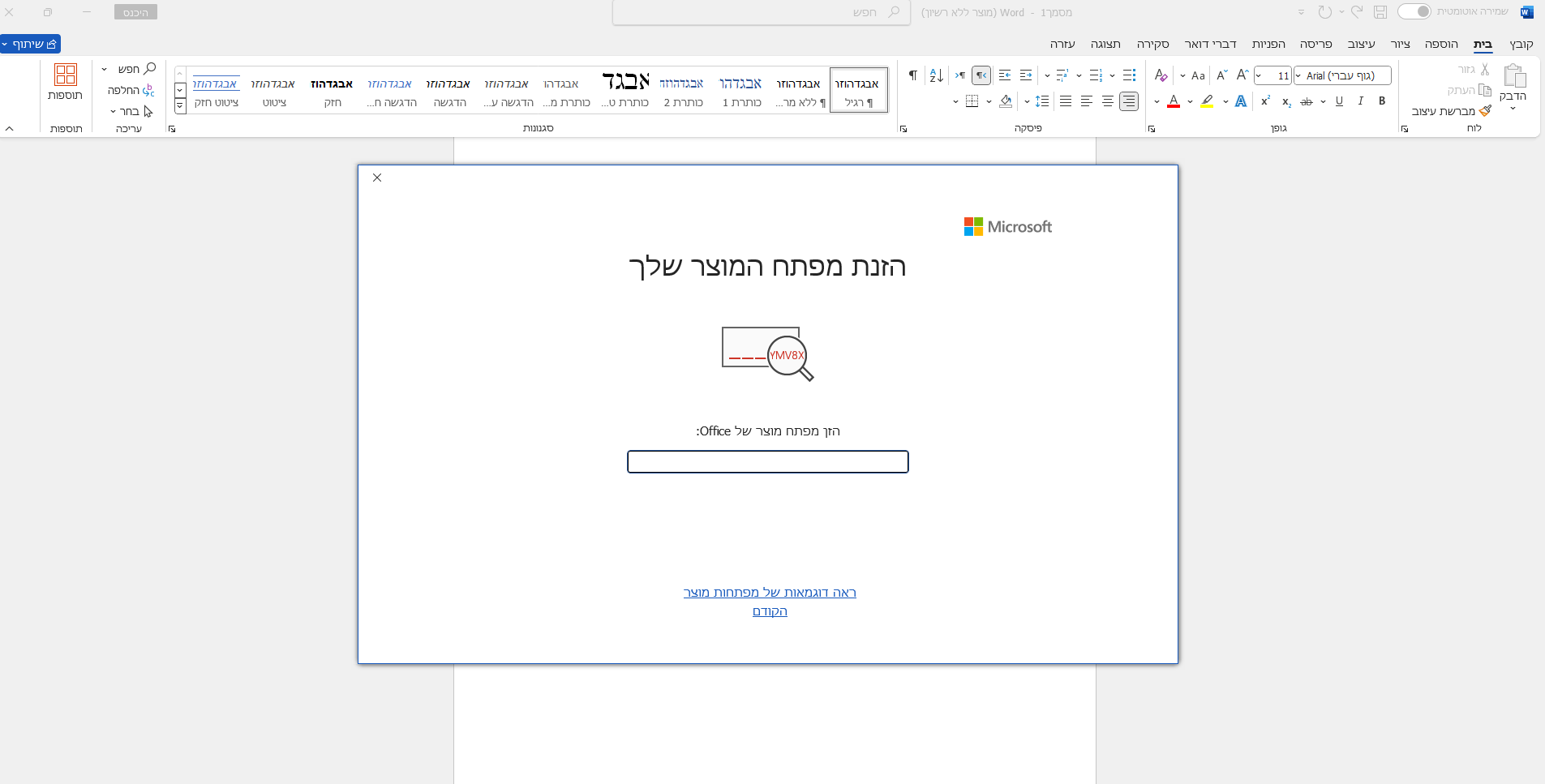Open the Font group dialog launcher
Screen dimensions: 1545x784
coord(1152,129)
